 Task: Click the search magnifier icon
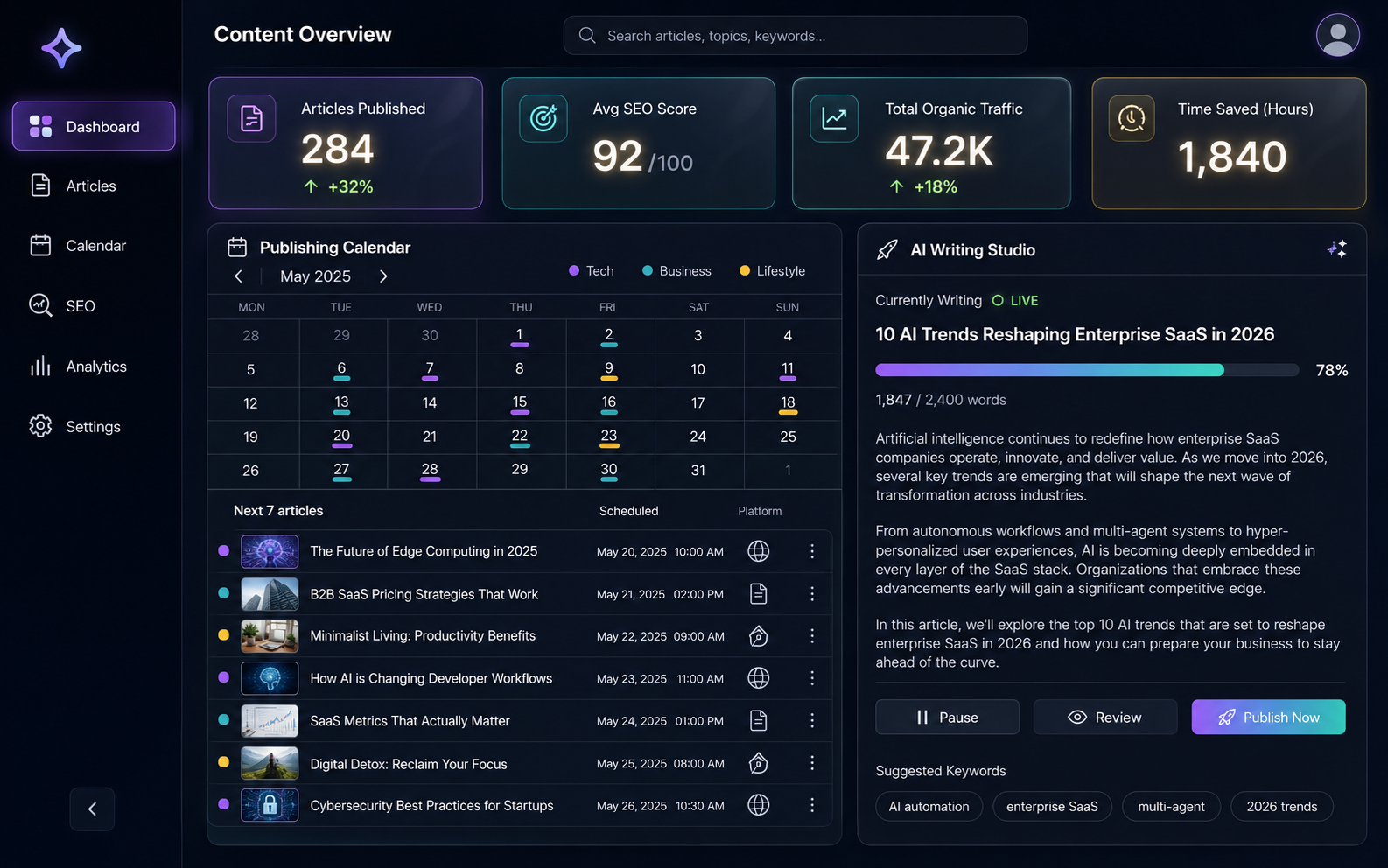pyautogui.click(x=587, y=36)
